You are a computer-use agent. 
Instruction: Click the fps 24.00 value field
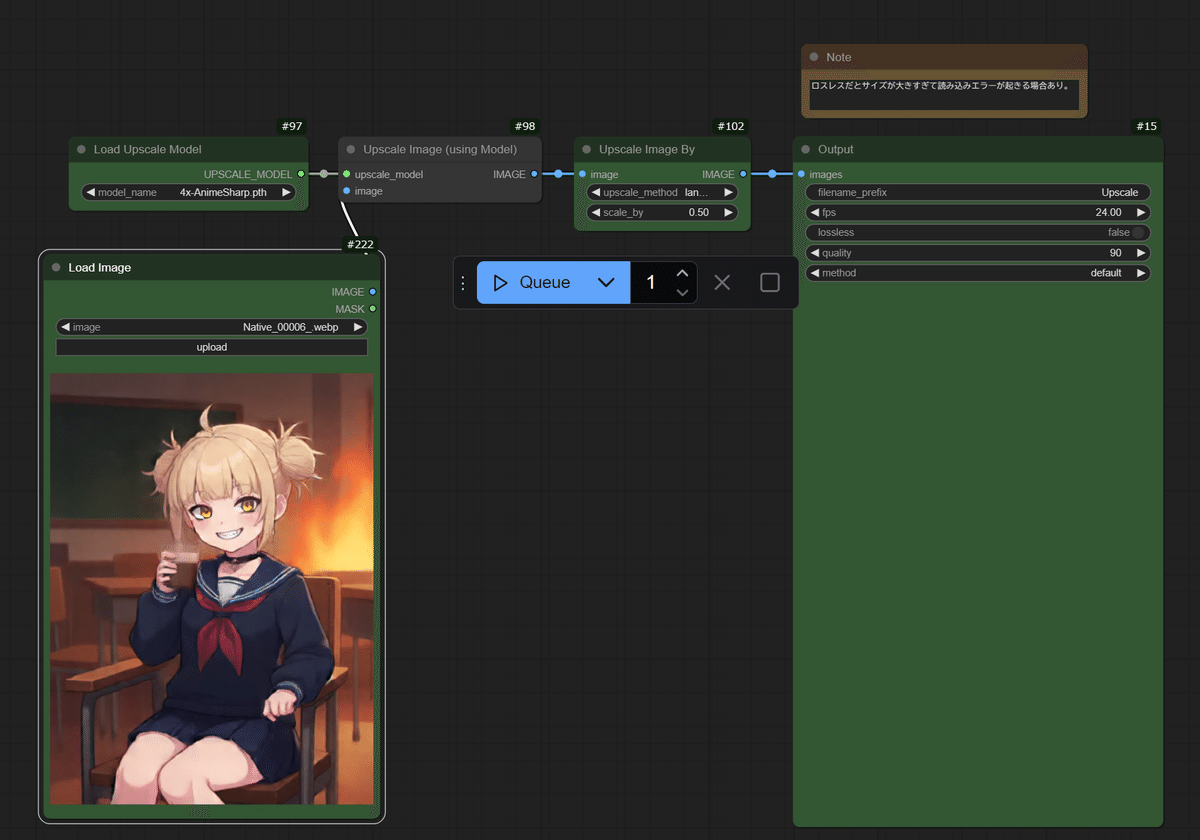[x=978, y=213]
